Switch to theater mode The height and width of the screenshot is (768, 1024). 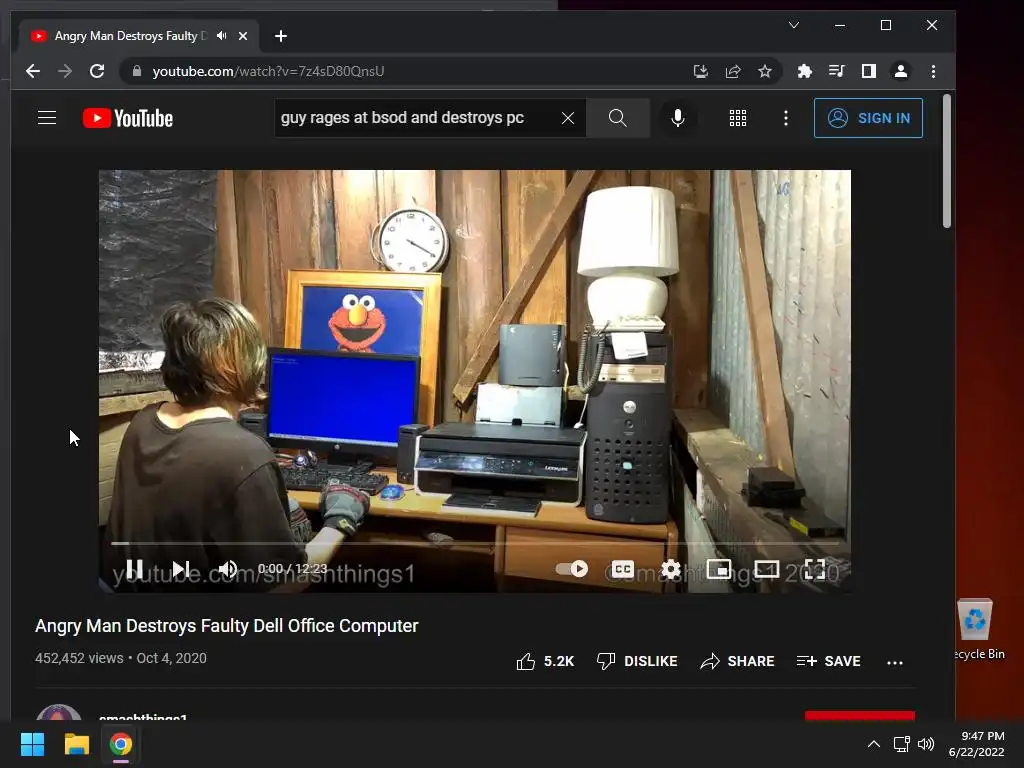(767, 569)
